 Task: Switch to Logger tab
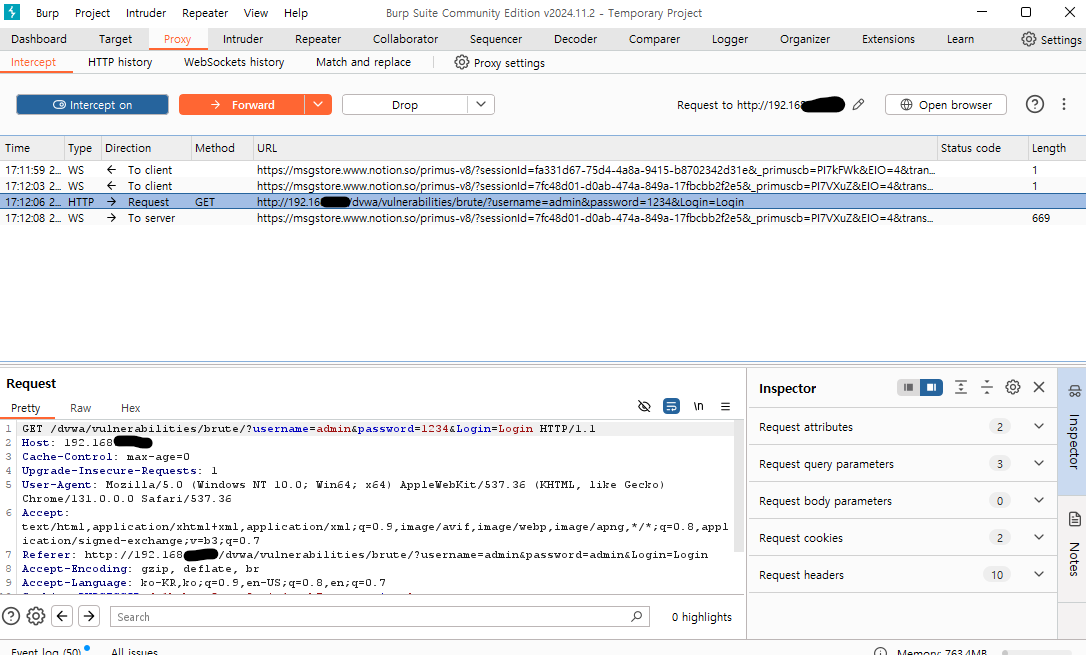coord(729,39)
